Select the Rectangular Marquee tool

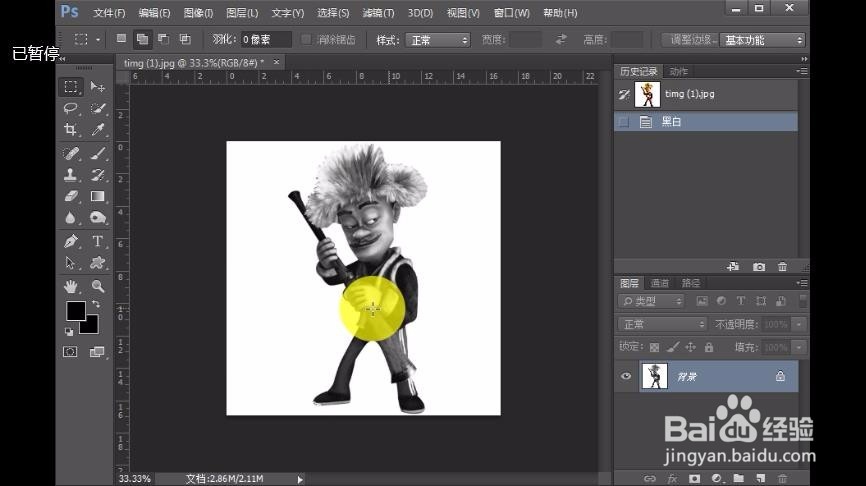coord(71,87)
